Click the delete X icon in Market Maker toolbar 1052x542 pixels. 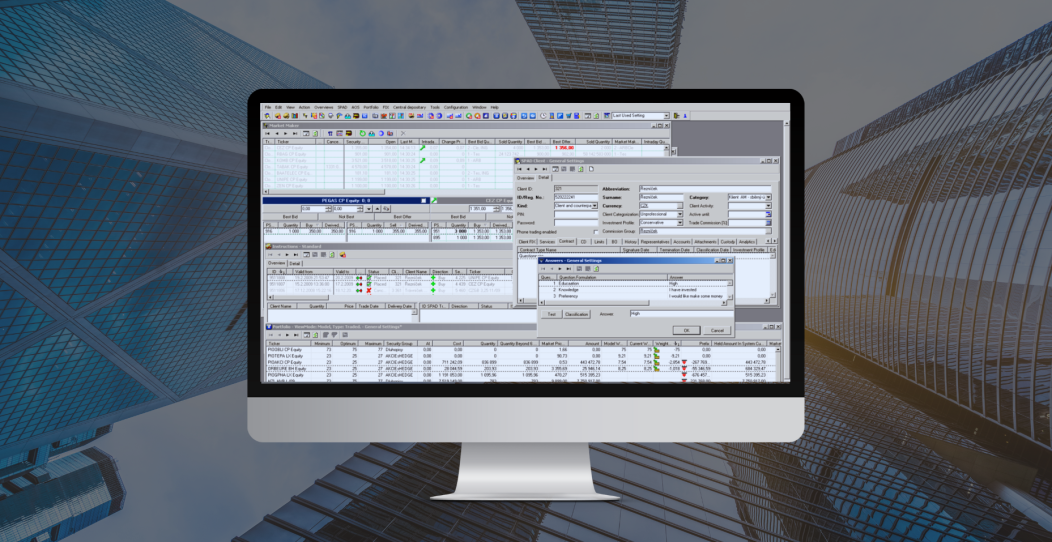(x=403, y=133)
